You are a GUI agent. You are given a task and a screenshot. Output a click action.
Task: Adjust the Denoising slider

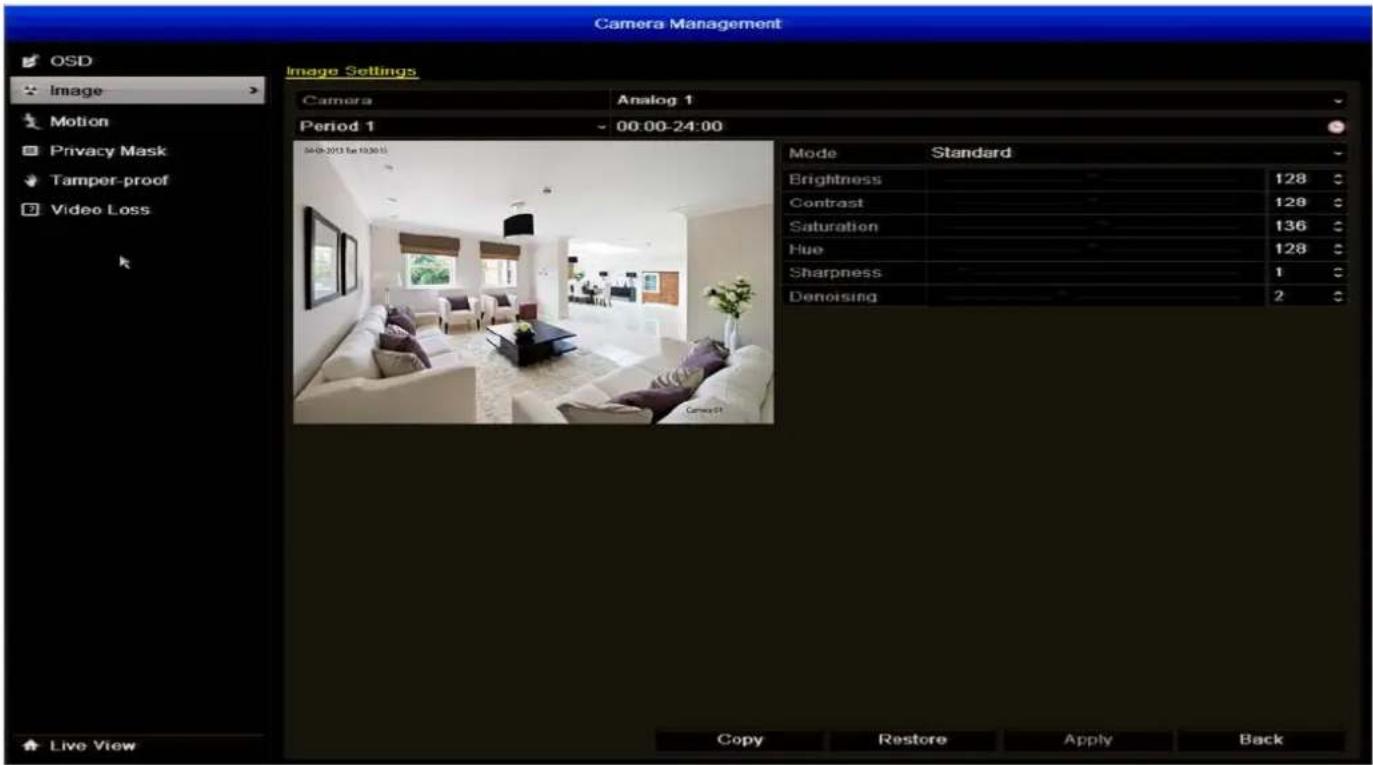pyautogui.click(x=1095, y=297)
